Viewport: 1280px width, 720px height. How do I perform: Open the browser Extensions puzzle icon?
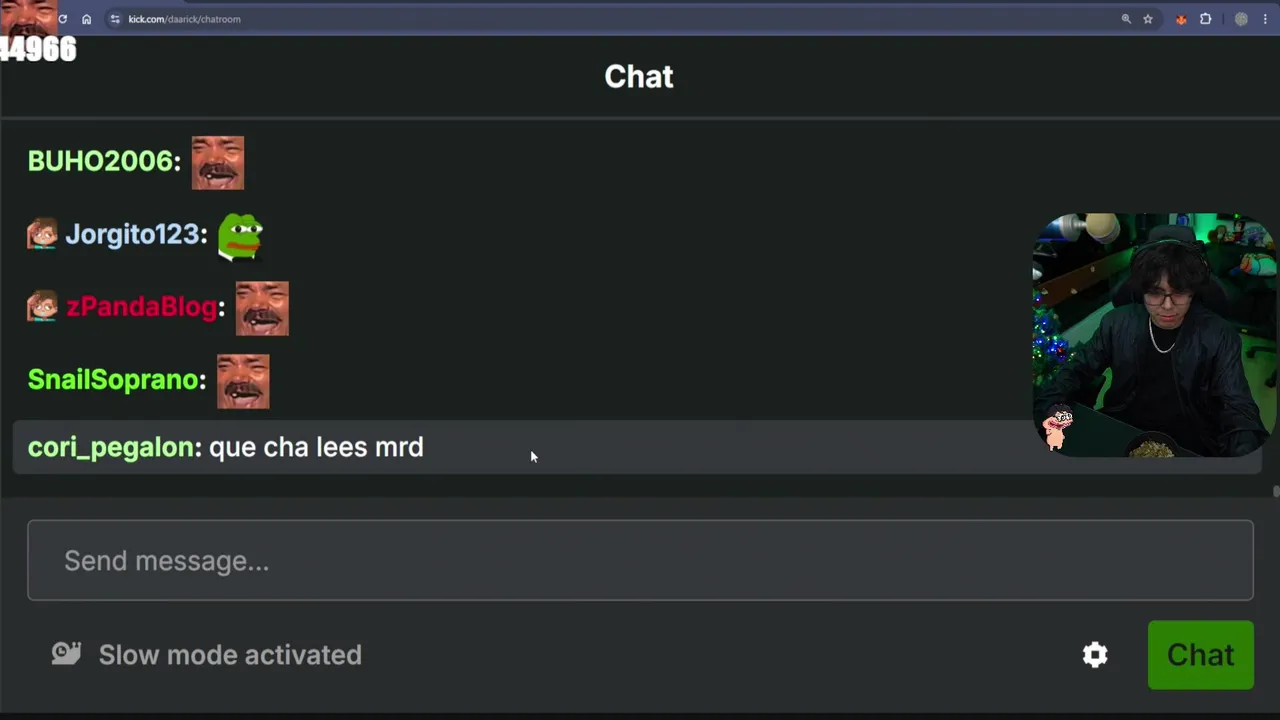[x=1206, y=19]
